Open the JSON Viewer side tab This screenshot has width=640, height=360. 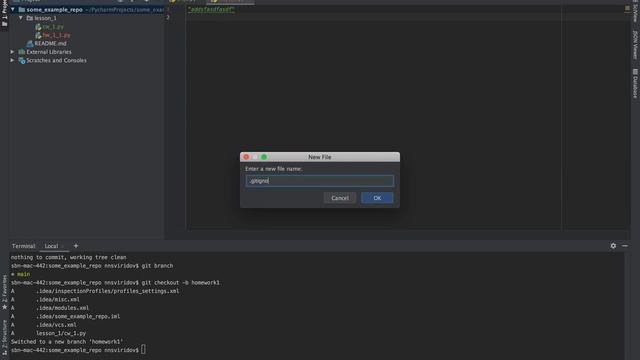pyautogui.click(x=635, y=44)
